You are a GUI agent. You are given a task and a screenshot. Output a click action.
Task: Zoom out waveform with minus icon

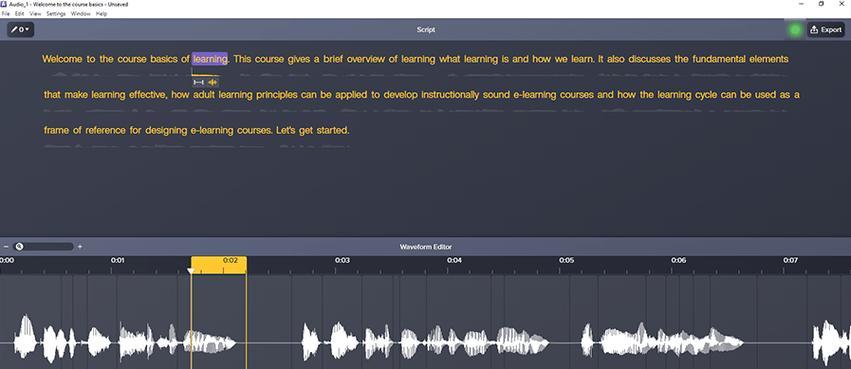(6, 246)
